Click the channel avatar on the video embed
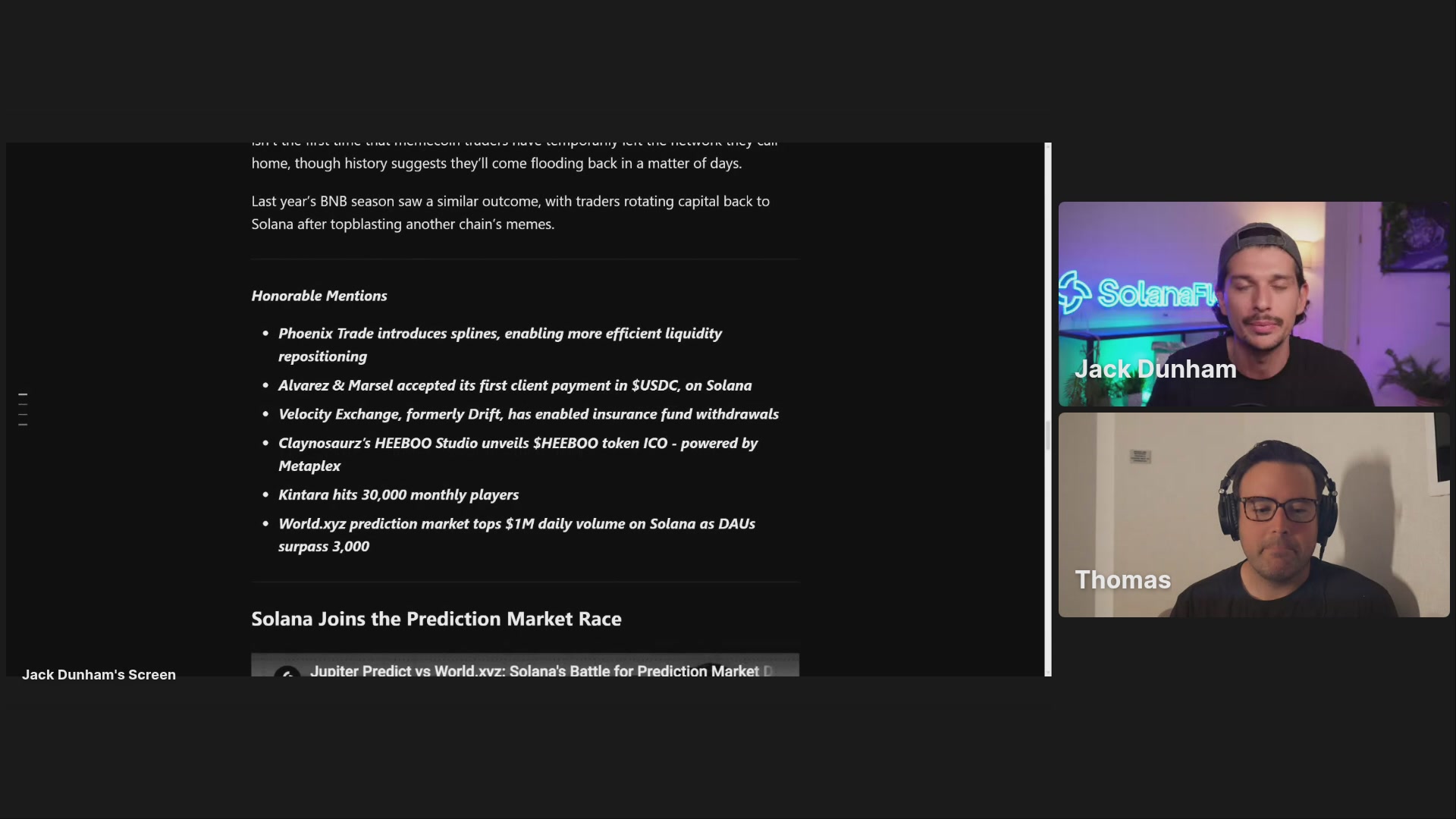 coord(287,671)
